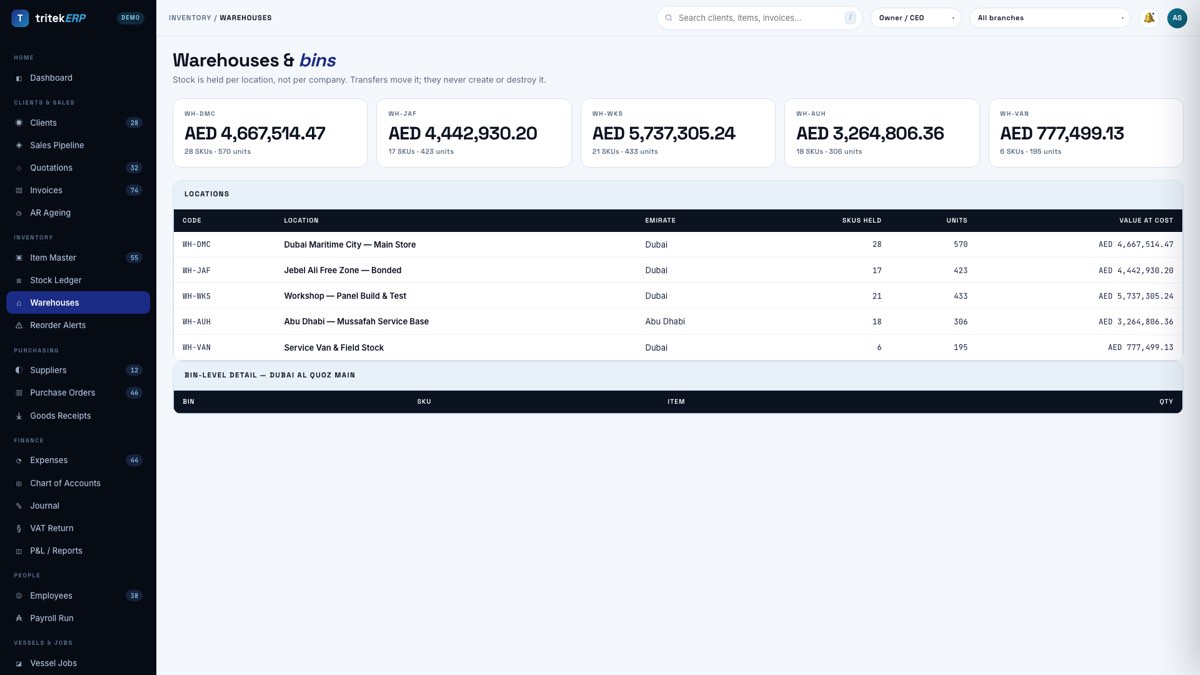Open the Vessel Jobs page
This screenshot has height=675, width=1200.
(78, 663)
